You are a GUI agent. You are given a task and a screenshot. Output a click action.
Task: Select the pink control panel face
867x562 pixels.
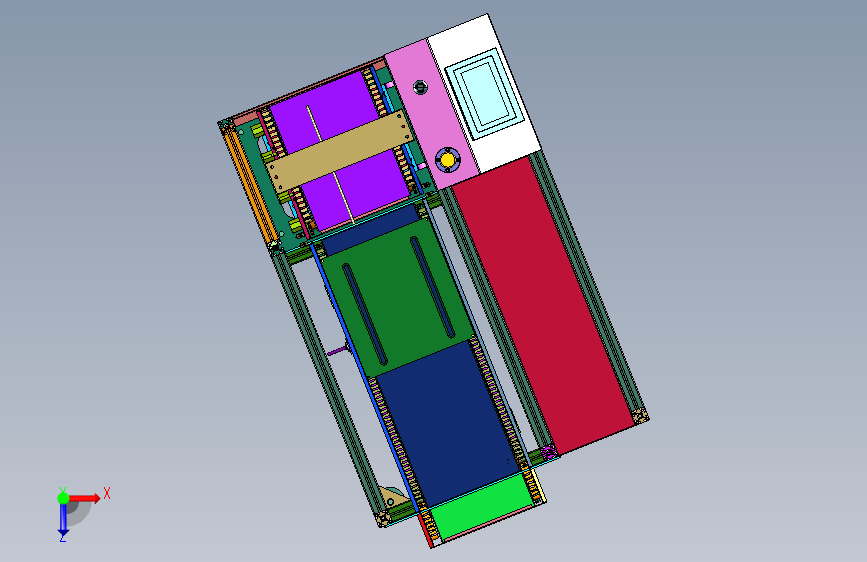click(x=430, y=115)
